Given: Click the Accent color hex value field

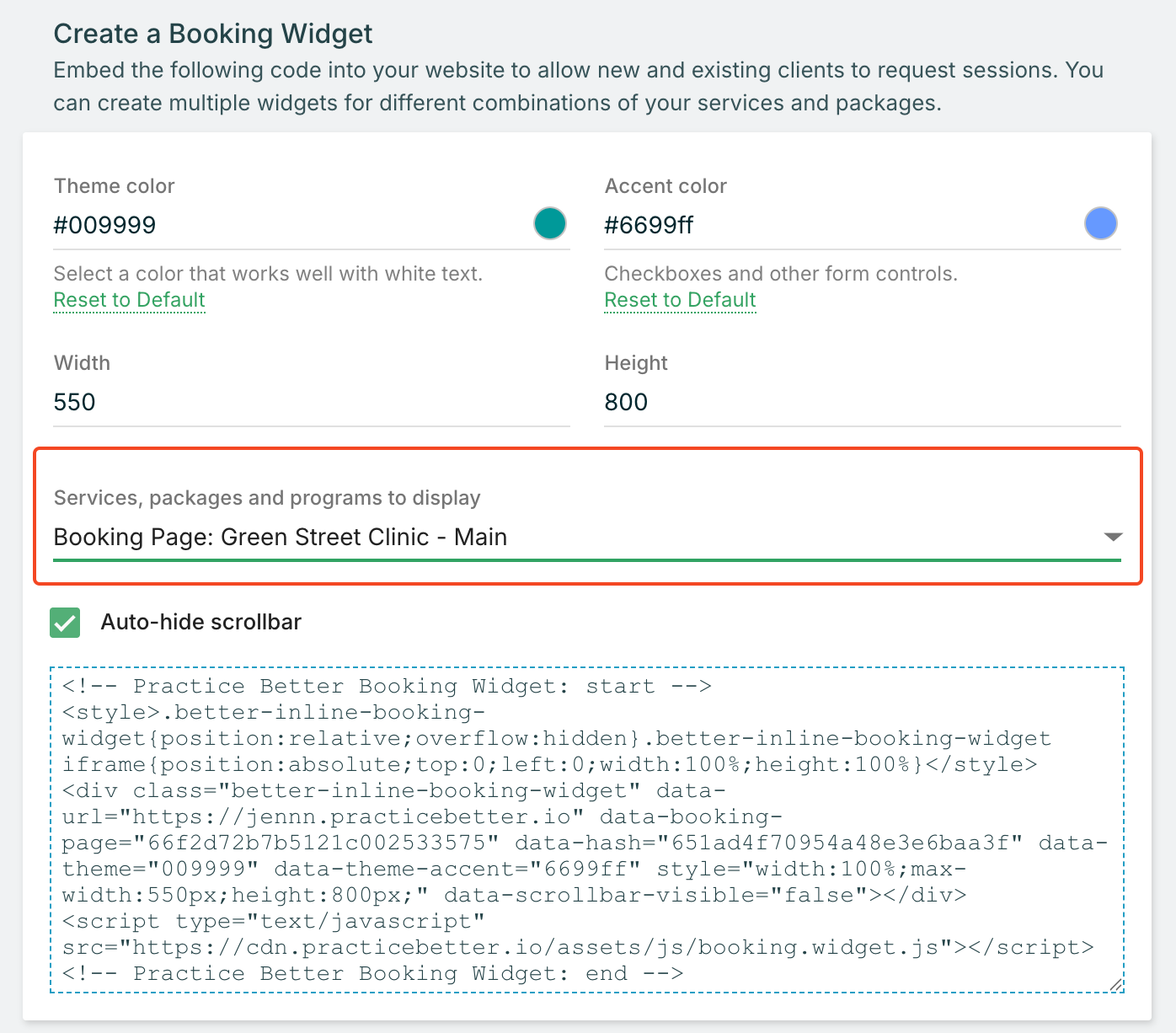Looking at the screenshot, I should [834, 226].
